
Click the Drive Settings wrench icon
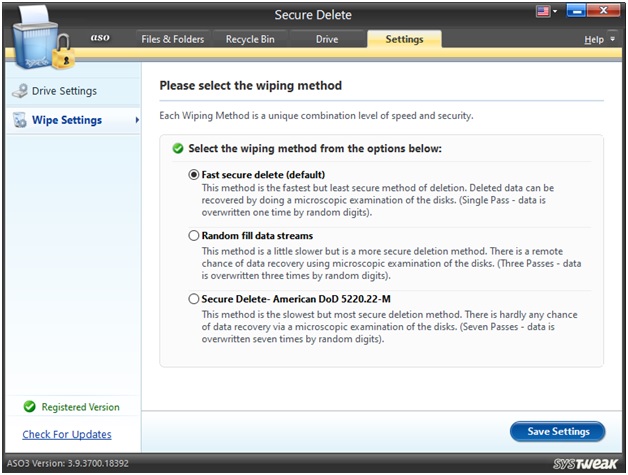click(x=20, y=91)
